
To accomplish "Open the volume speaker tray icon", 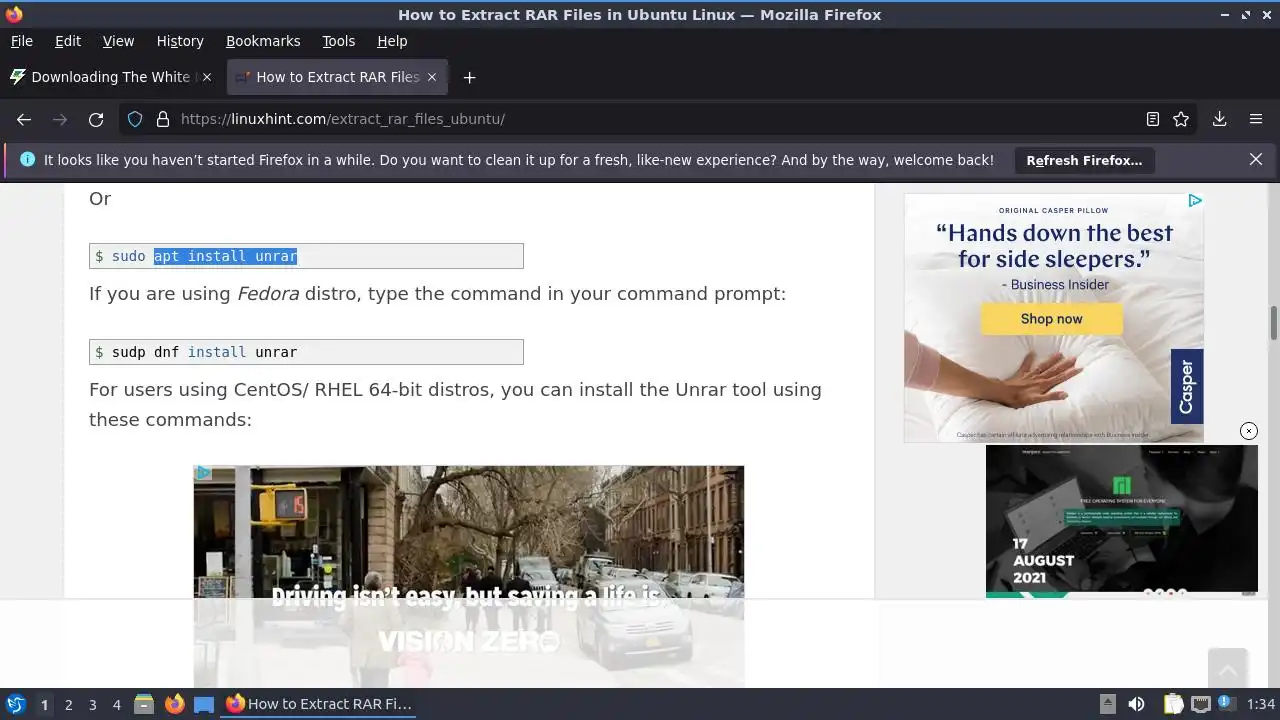I will click(x=1136, y=704).
